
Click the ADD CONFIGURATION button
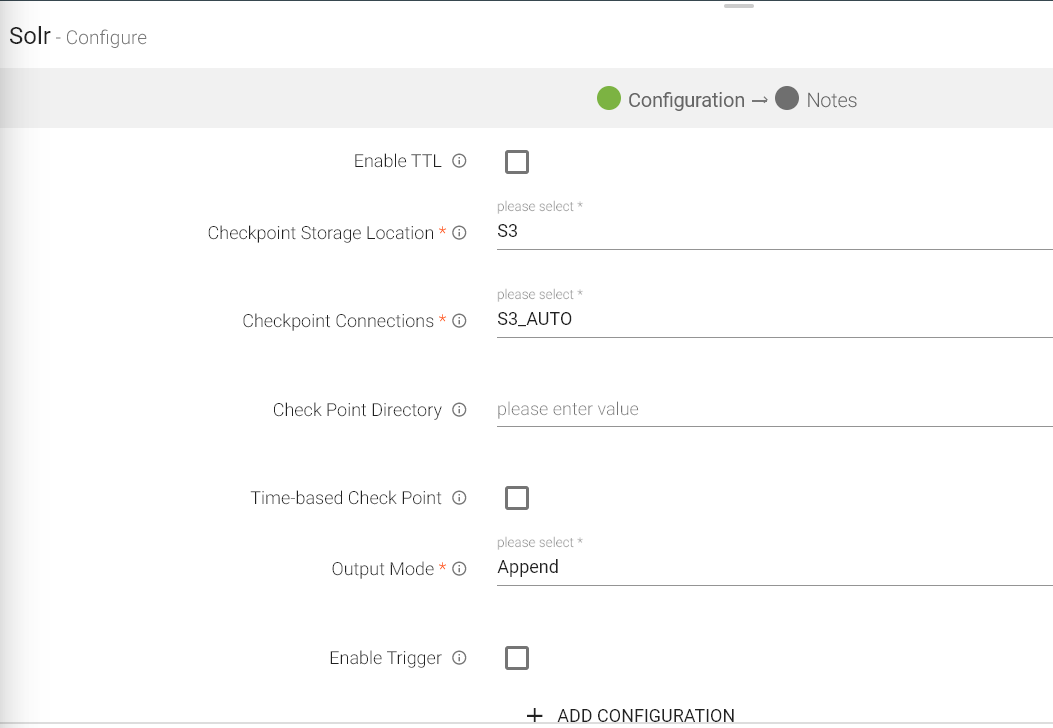point(645,716)
